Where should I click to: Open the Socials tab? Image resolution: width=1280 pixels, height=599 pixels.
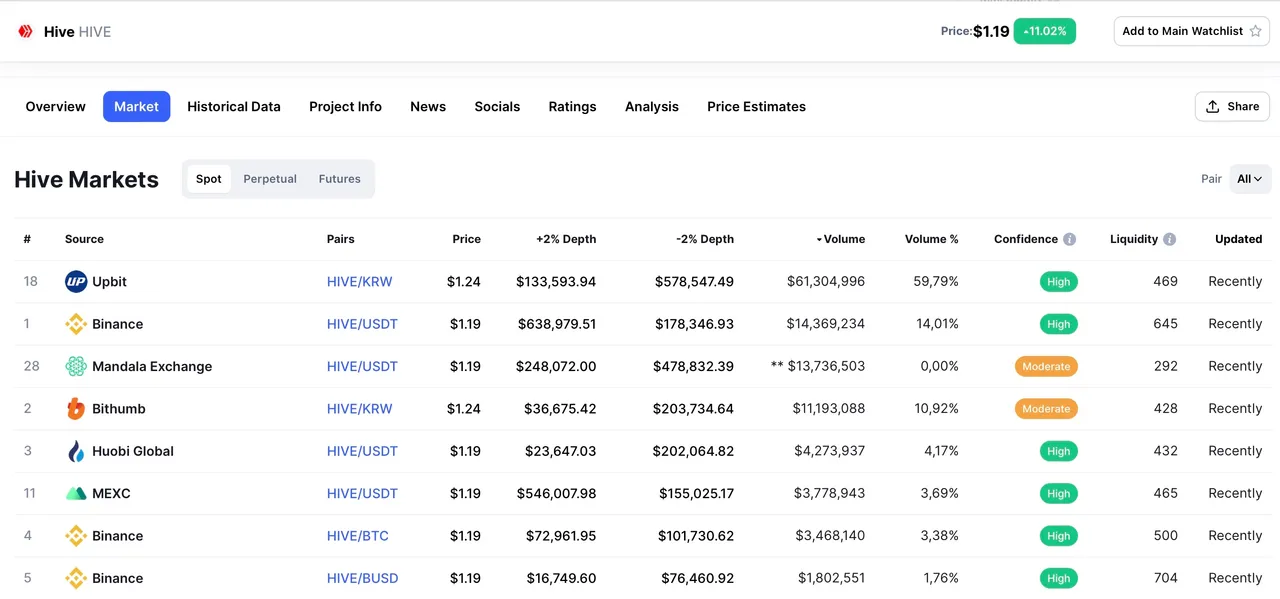pyautogui.click(x=497, y=106)
